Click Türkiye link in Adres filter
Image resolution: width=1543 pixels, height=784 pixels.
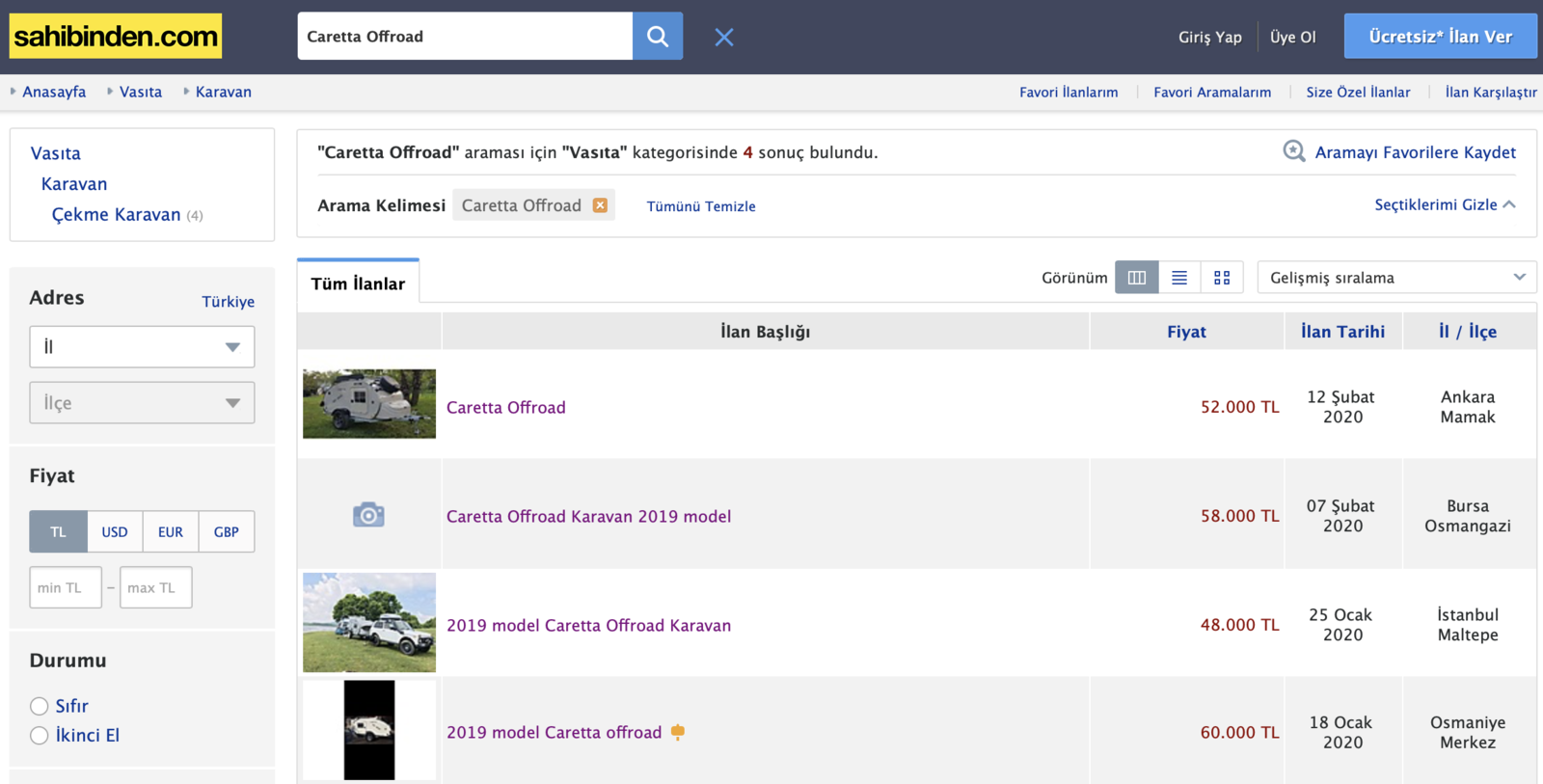pos(229,302)
